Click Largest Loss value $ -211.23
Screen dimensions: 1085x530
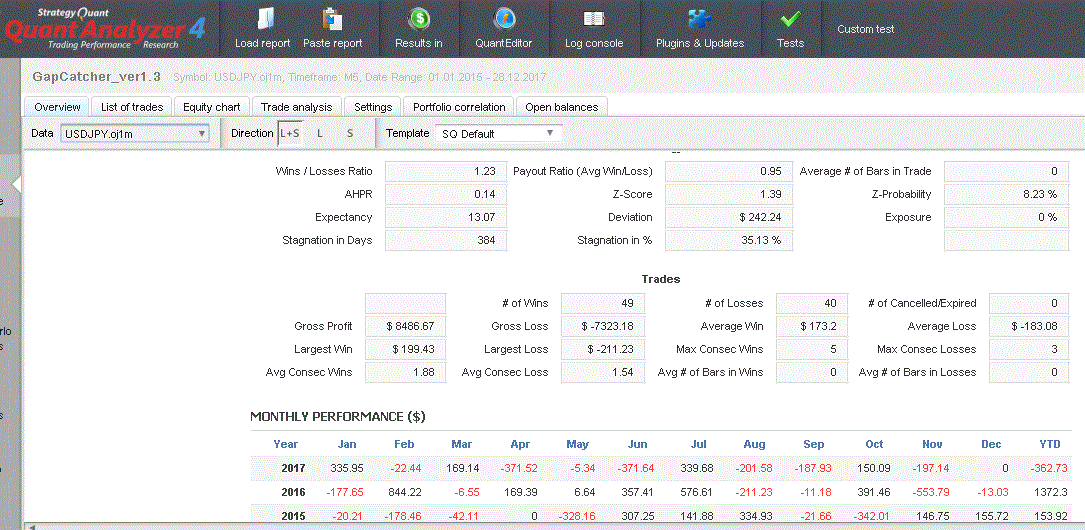(603, 349)
